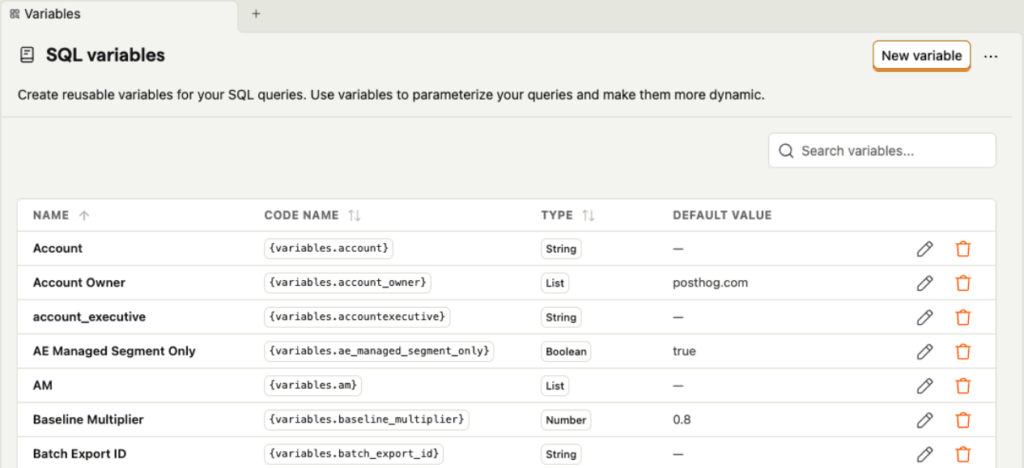Switch to the Variables tab
Viewport: 1024px width, 468px height.
[x=50, y=14]
